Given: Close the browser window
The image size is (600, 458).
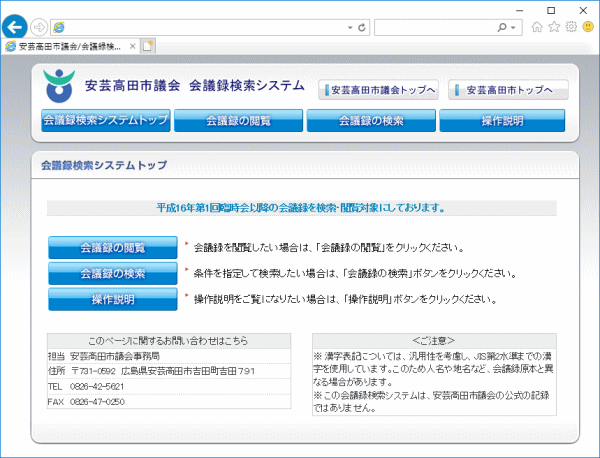Looking at the screenshot, I should [x=583, y=11].
